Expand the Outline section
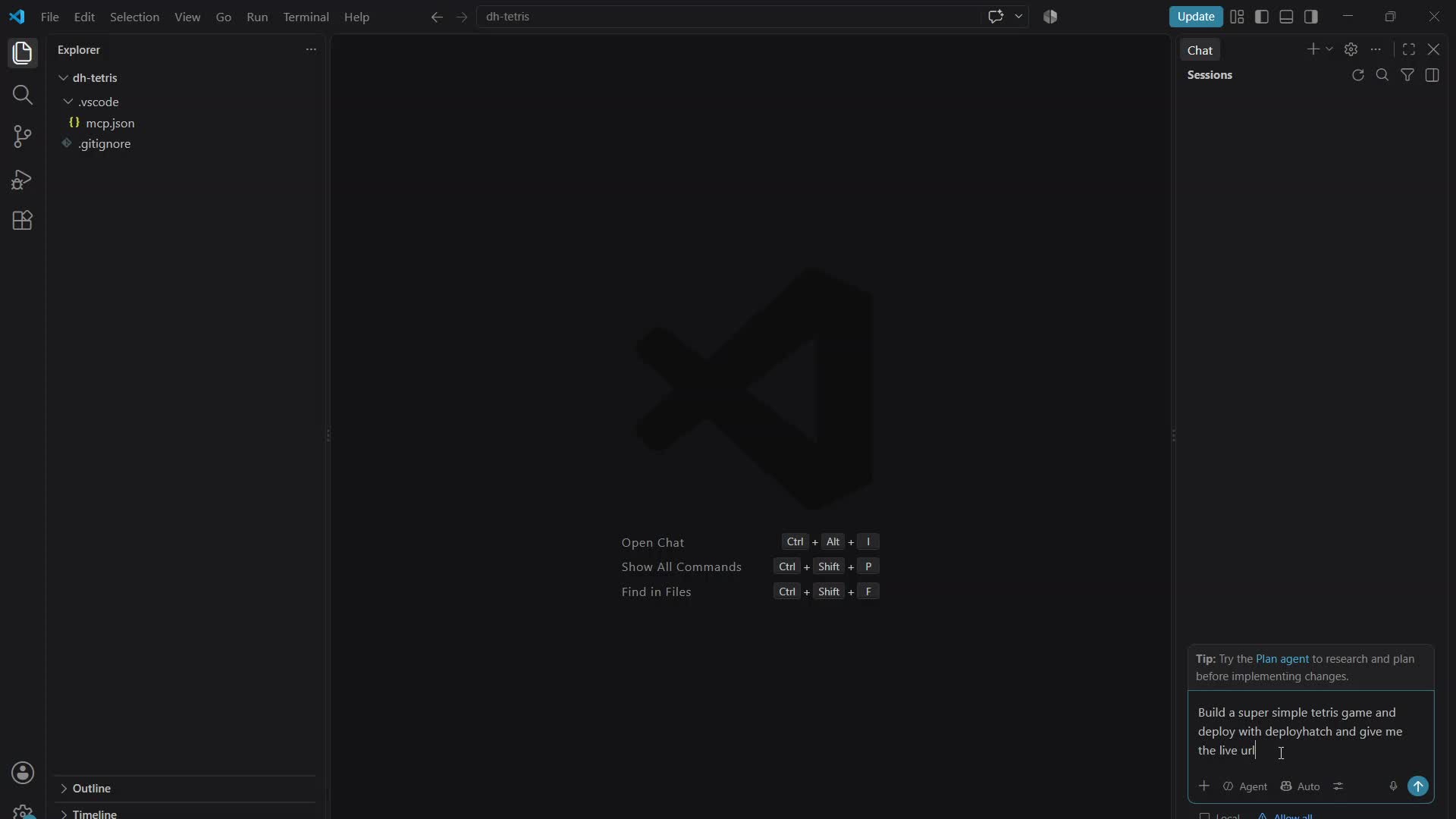This screenshot has height=819, width=1456. pos(91,789)
